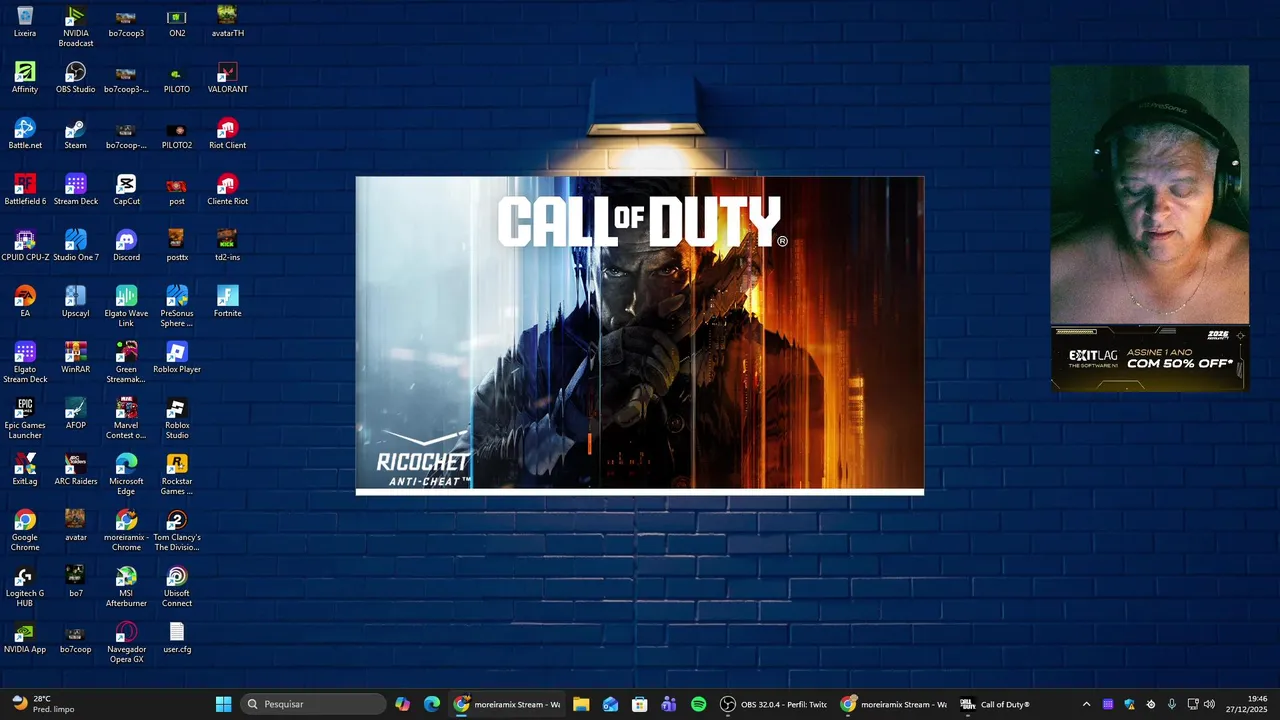Screen dimensions: 1280x720
Task: Open CPUID CPU-Z on the desktop
Action: pyautogui.click(x=25, y=246)
